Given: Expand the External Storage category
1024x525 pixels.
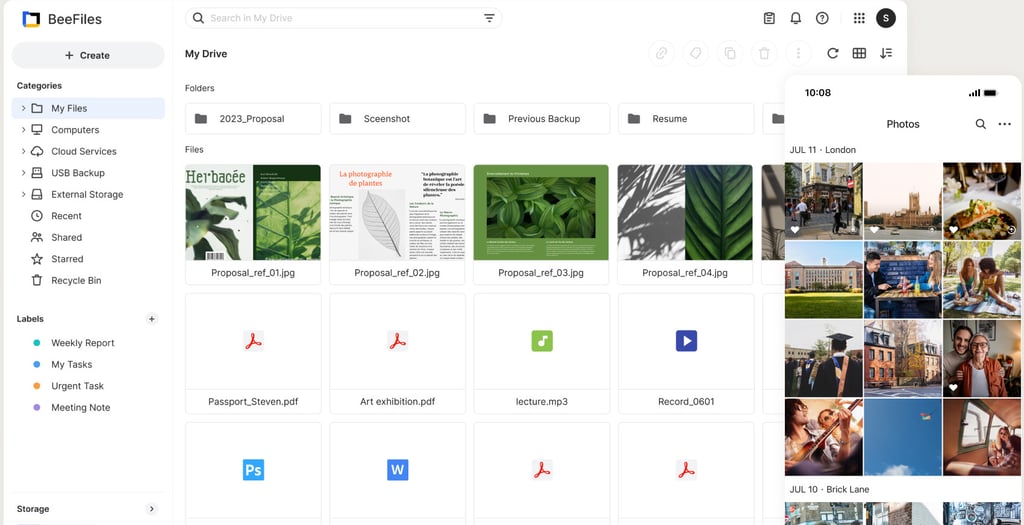Looking at the screenshot, I should [24, 195].
